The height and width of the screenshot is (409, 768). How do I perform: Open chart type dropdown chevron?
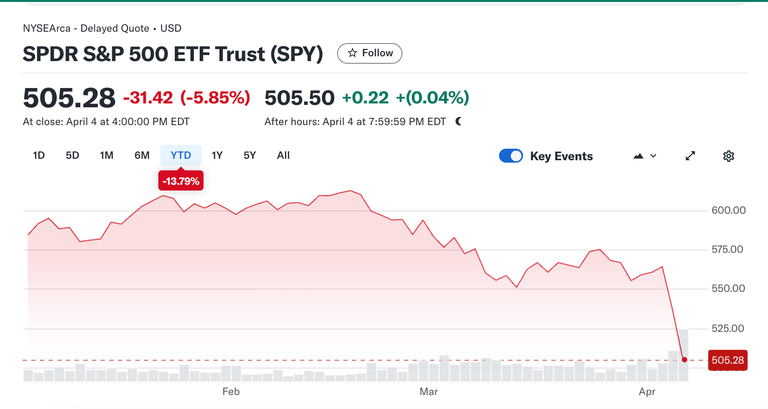tap(653, 156)
